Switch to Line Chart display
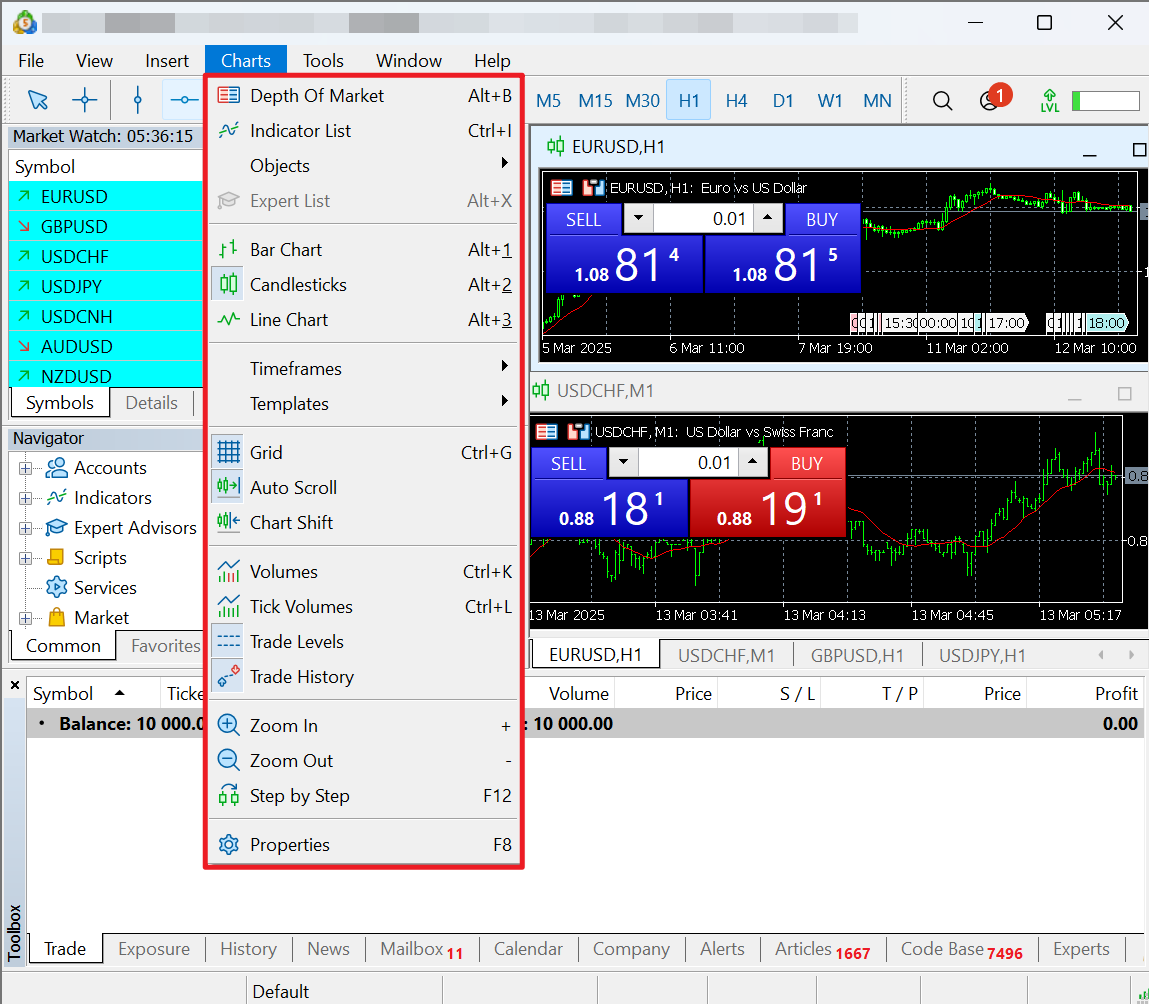The width and height of the screenshot is (1149, 1004). [x=288, y=320]
